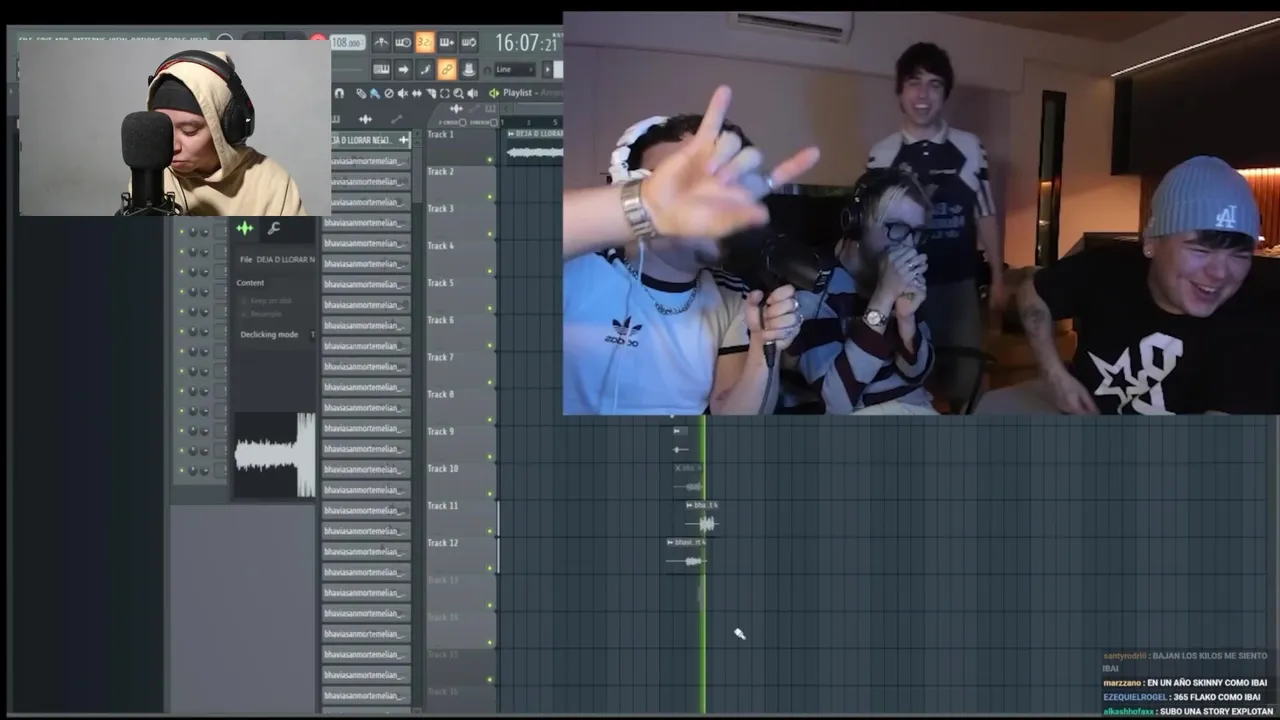The width and height of the screenshot is (1280, 720).
Task: Click the Track 5 label
Action: (x=441, y=283)
